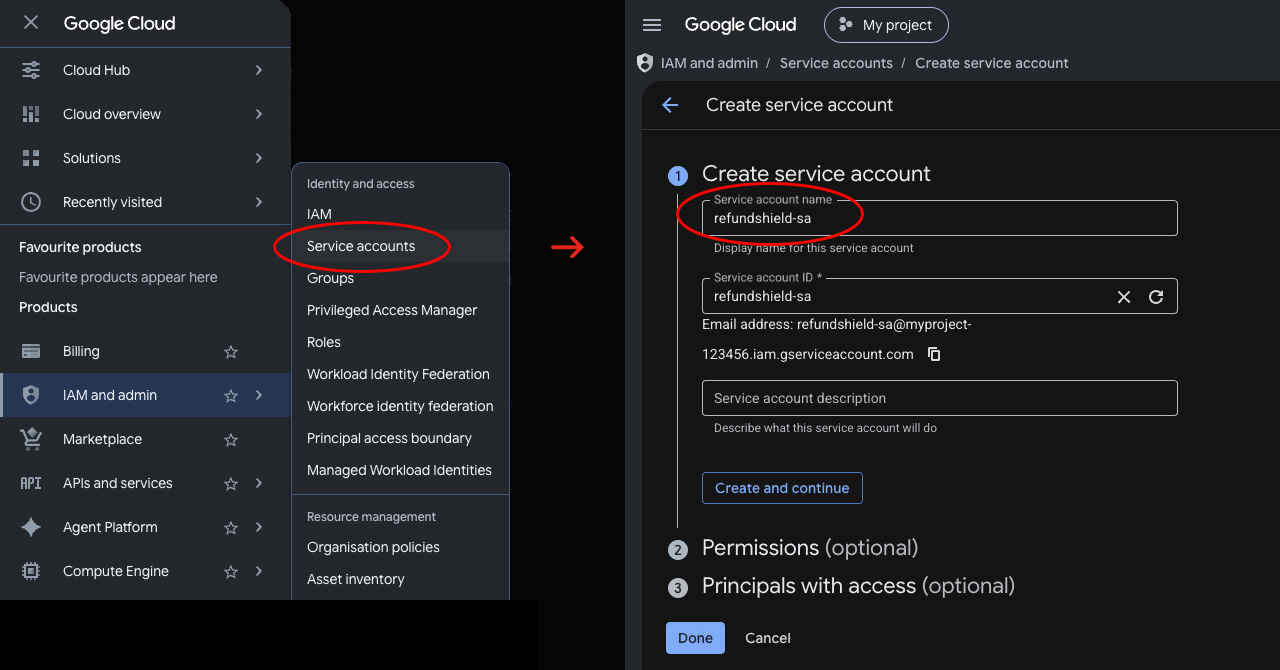The image size is (1280, 670).
Task: Click the Done button
Action: (695, 638)
